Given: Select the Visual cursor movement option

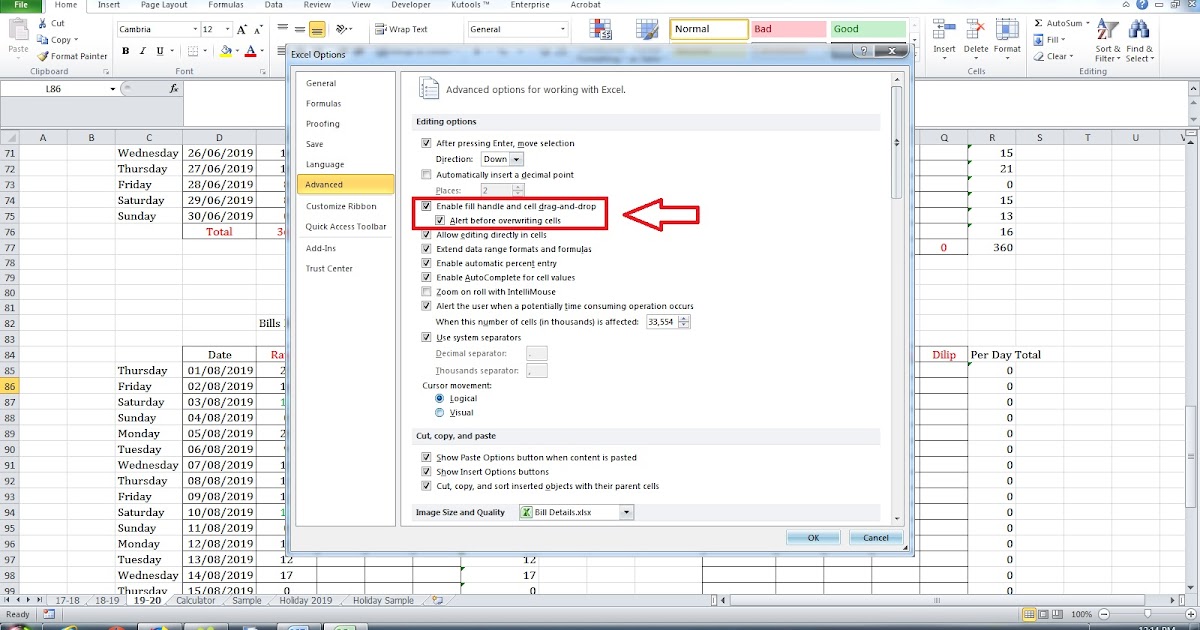Looking at the screenshot, I should point(437,412).
